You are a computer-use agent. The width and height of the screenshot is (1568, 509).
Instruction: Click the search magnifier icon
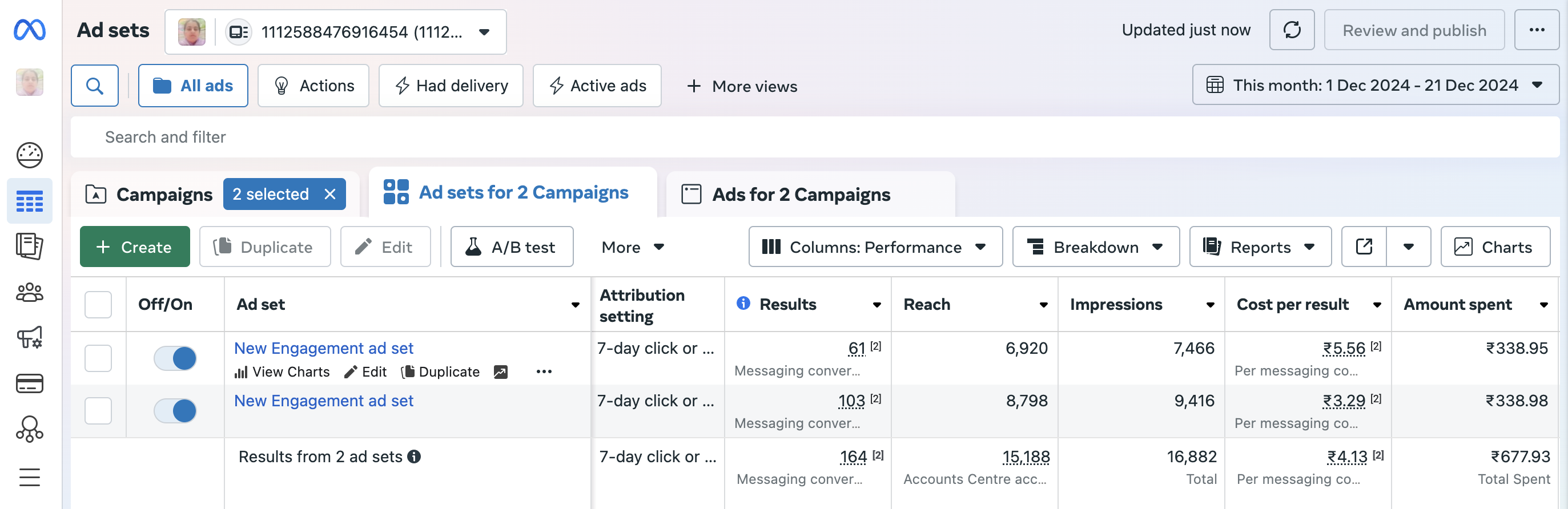(x=94, y=86)
